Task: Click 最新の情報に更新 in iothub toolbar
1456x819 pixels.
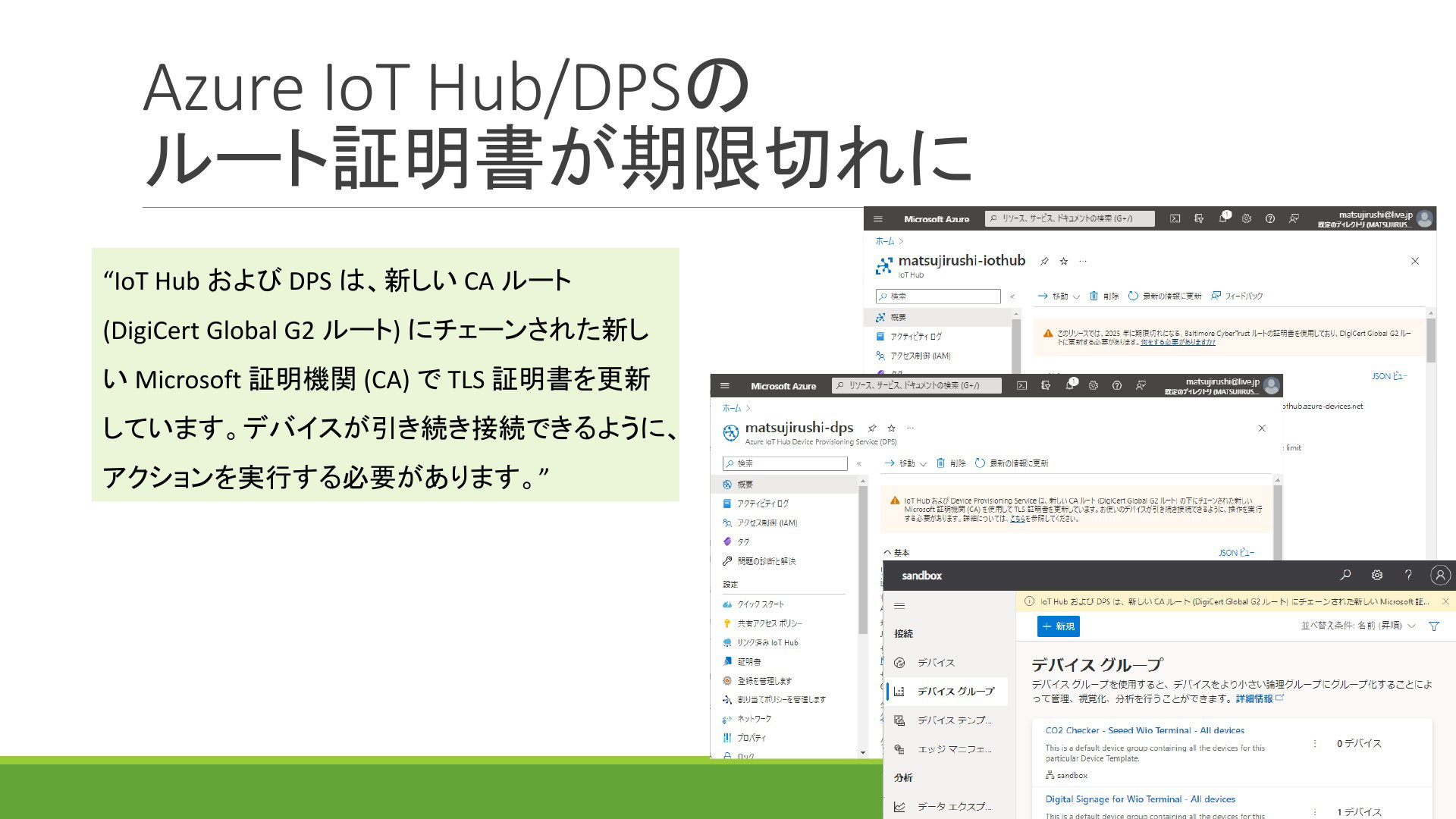Action: point(1165,296)
